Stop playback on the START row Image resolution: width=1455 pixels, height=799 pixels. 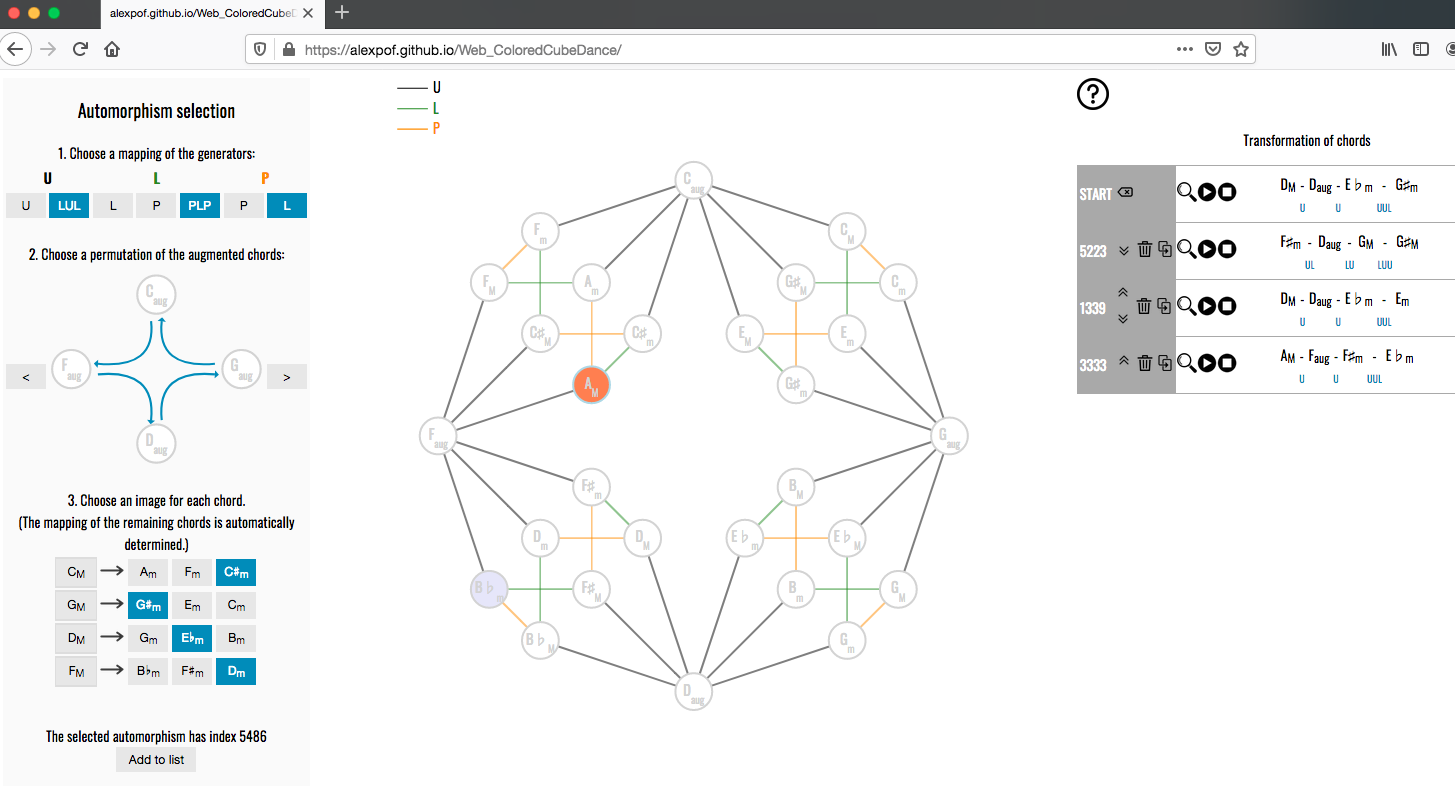[x=1227, y=192]
